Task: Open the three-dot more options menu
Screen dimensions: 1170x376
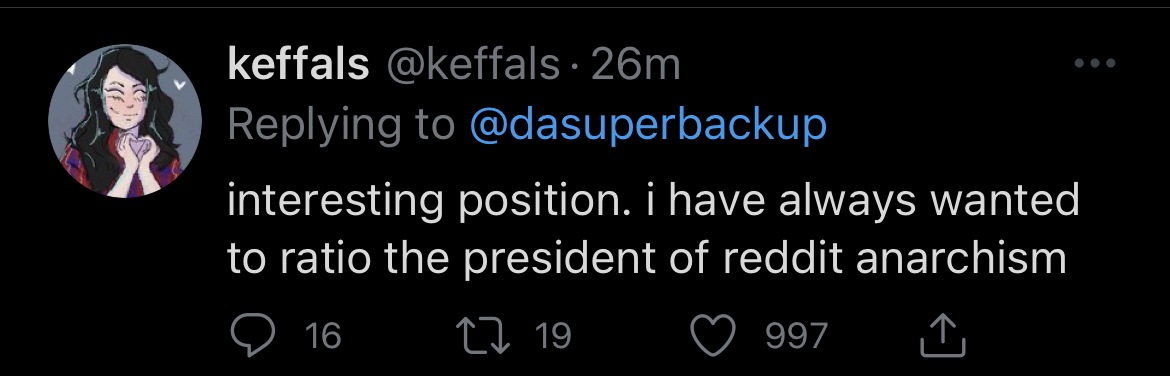Action: coord(1095,64)
